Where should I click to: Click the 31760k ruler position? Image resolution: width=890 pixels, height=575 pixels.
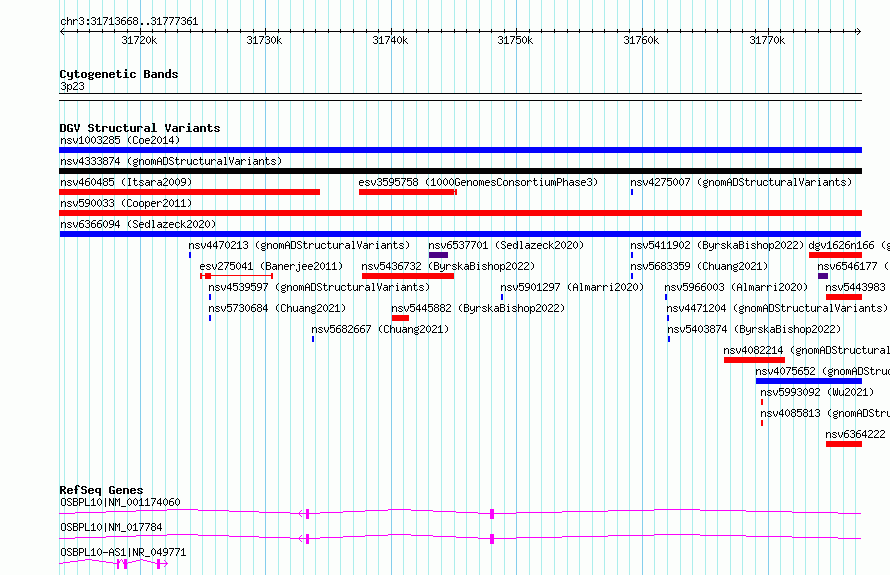(x=641, y=40)
